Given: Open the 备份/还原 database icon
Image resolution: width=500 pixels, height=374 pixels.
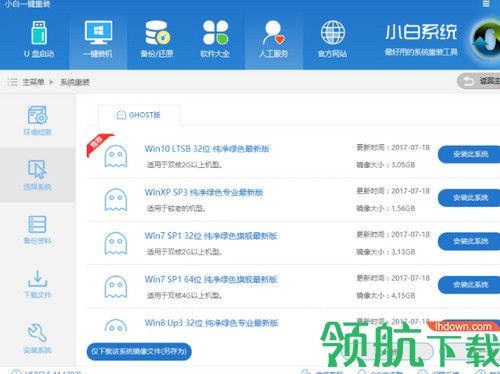Looking at the screenshot, I should (157, 33).
